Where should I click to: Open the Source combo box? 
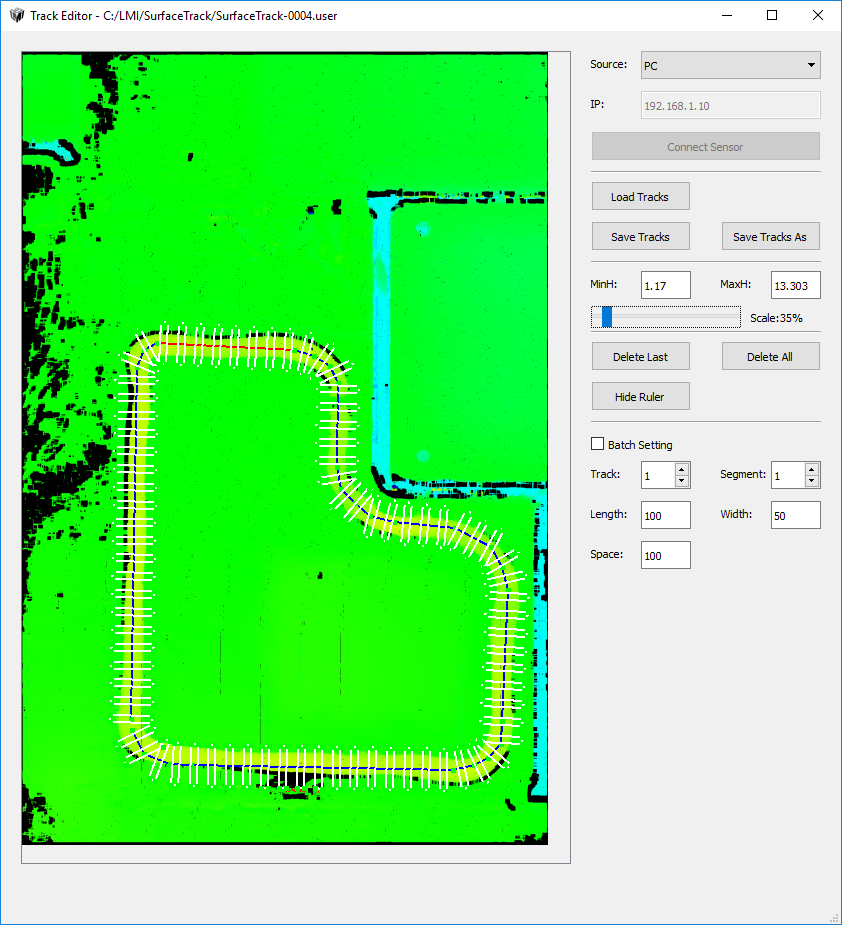[x=730, y=65]
